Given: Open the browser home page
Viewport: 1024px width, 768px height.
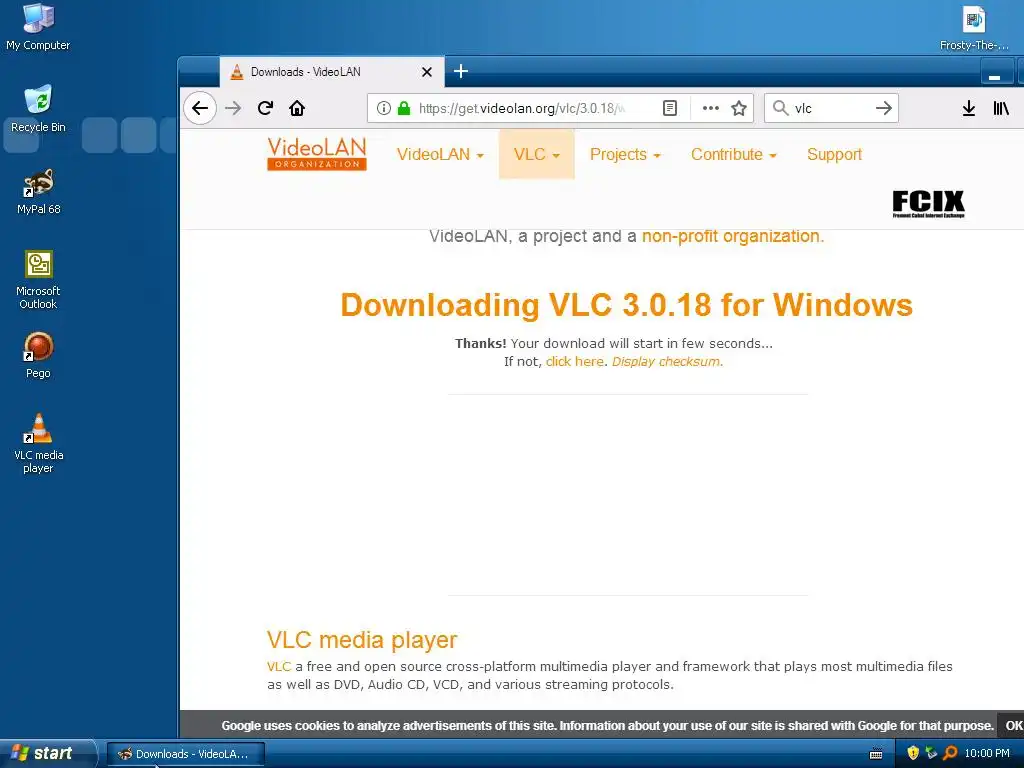Looking at the screenshot, I should click(x=297, y=108).
